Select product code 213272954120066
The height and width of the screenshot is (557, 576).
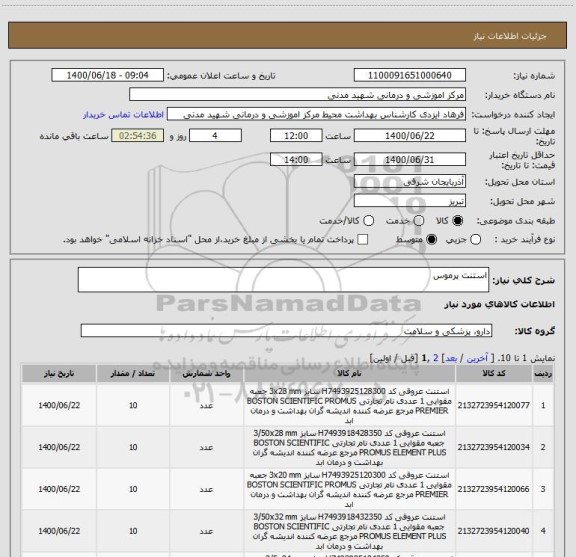tap(494, 489)
